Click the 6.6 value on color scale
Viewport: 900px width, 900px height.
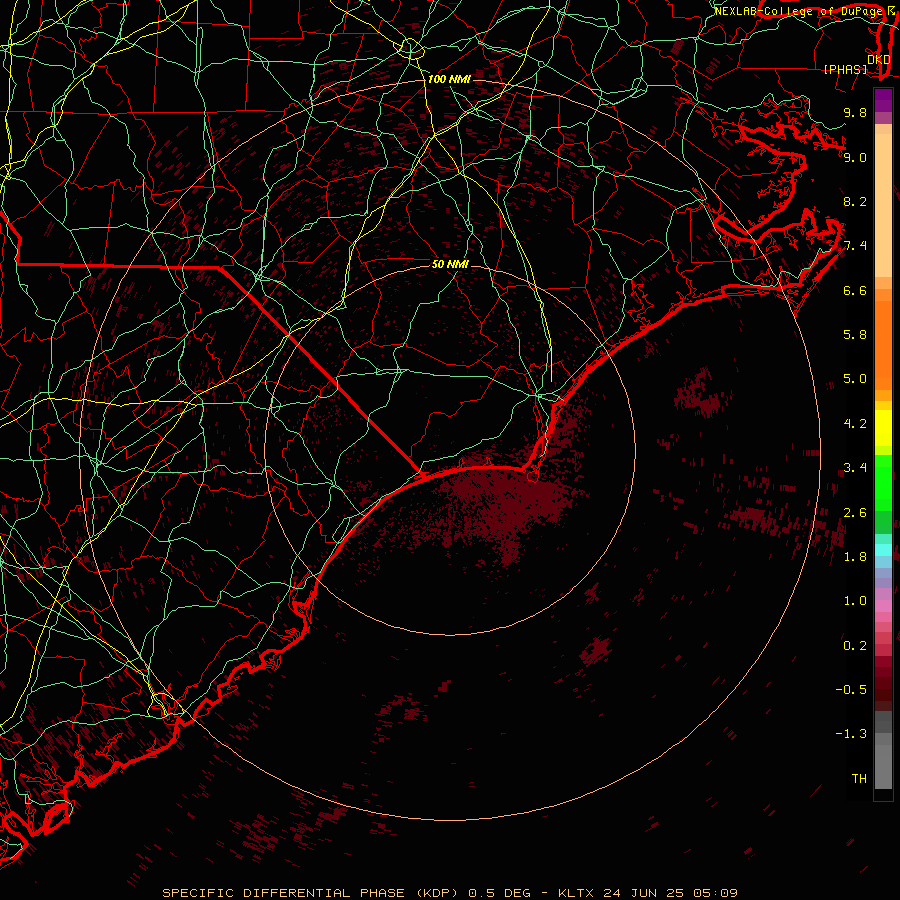(x=855, y=290)
